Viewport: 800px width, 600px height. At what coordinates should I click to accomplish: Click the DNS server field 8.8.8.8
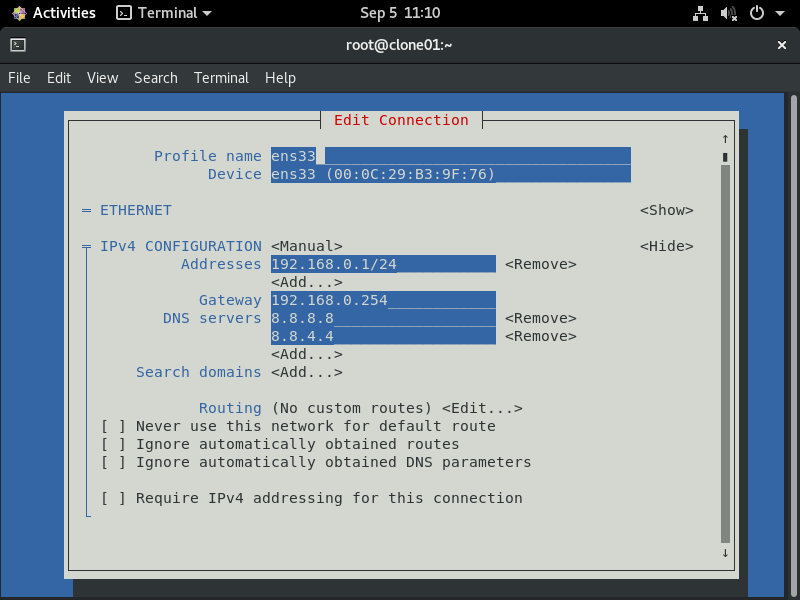[383, 318]
